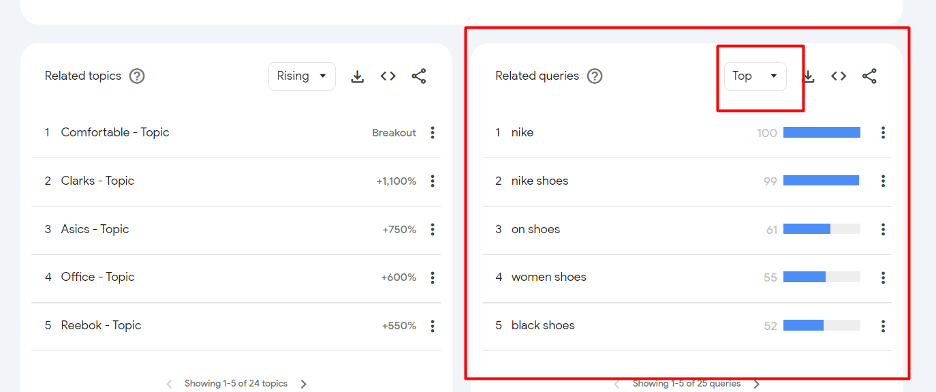Go to next page of related queries
936x392 pixels.
[x=757, y=384]
